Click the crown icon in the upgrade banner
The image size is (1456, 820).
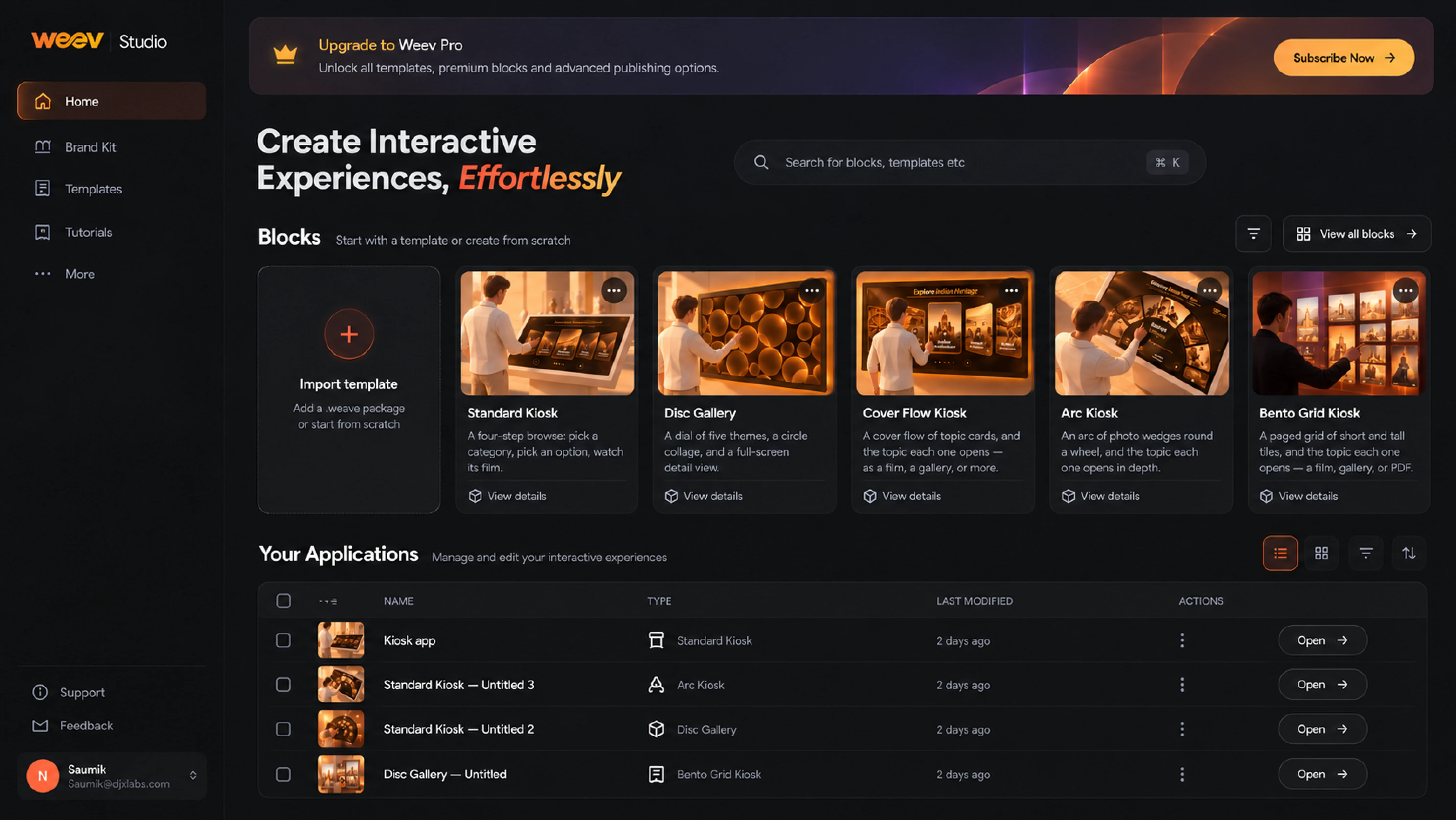click(x=285, y=55)
